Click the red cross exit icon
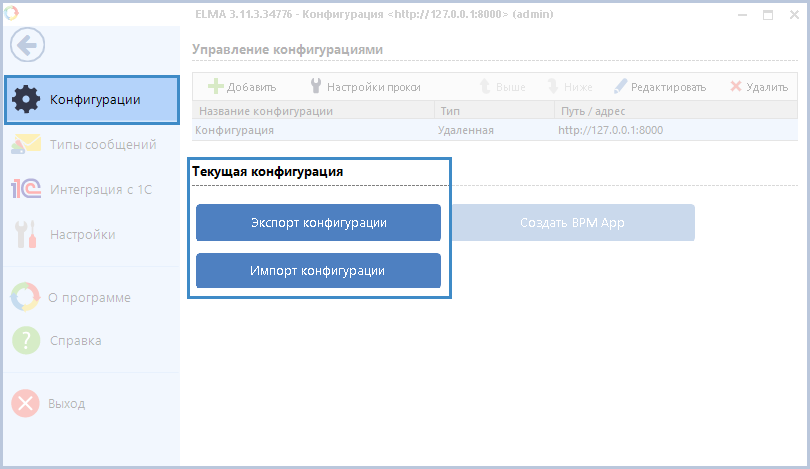 point(25,403)
